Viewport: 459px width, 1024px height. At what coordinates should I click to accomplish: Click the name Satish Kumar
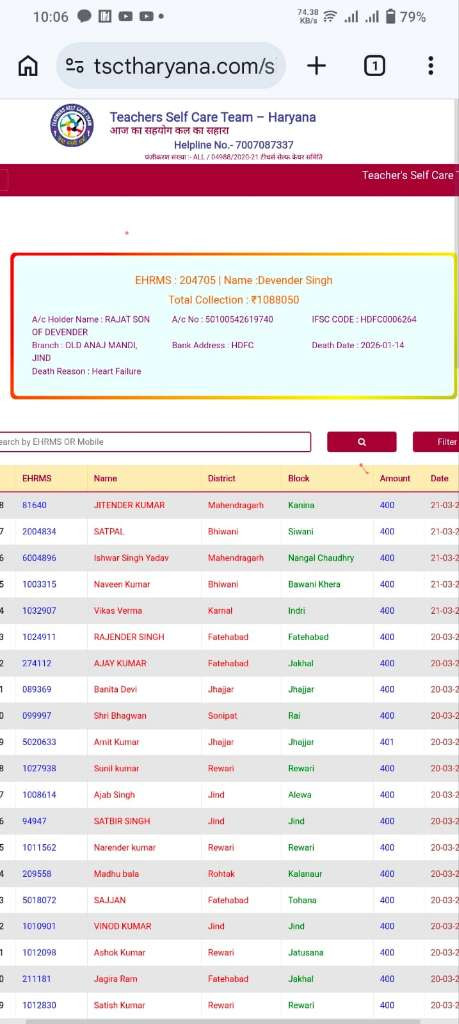click(x=119, y=1005)
